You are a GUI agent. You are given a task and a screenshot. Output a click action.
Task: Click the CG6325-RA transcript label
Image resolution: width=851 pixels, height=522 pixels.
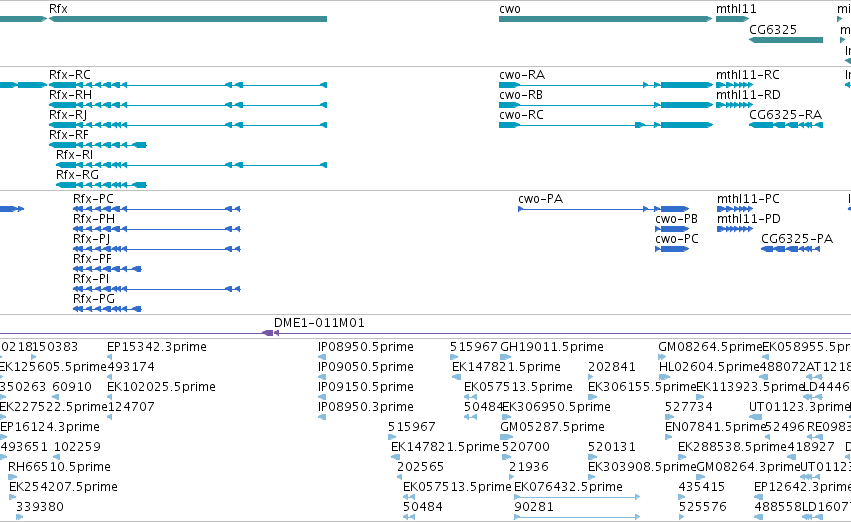point(785,114)
